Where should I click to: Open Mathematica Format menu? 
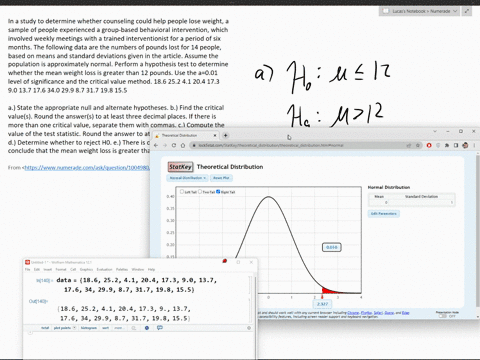[61, 269]
